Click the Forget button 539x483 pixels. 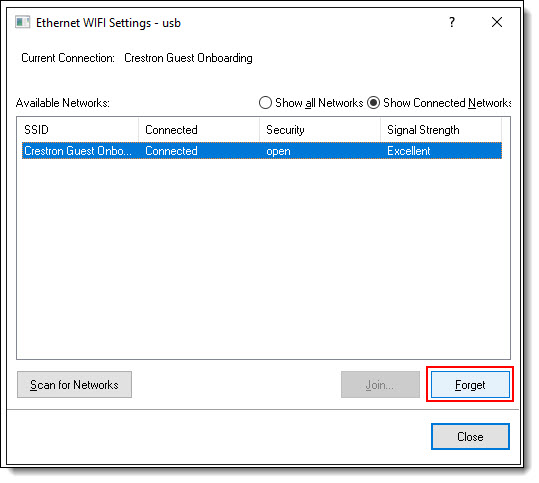click(470, 384)
